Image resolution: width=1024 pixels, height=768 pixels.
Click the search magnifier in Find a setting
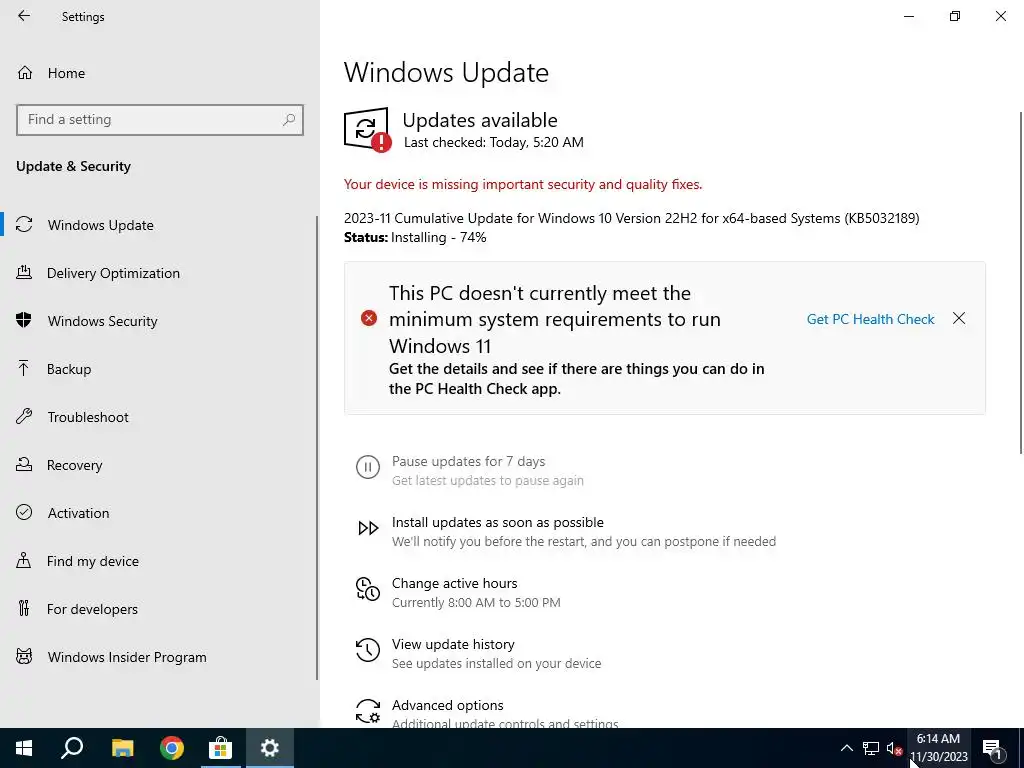(x=289, y=120)
